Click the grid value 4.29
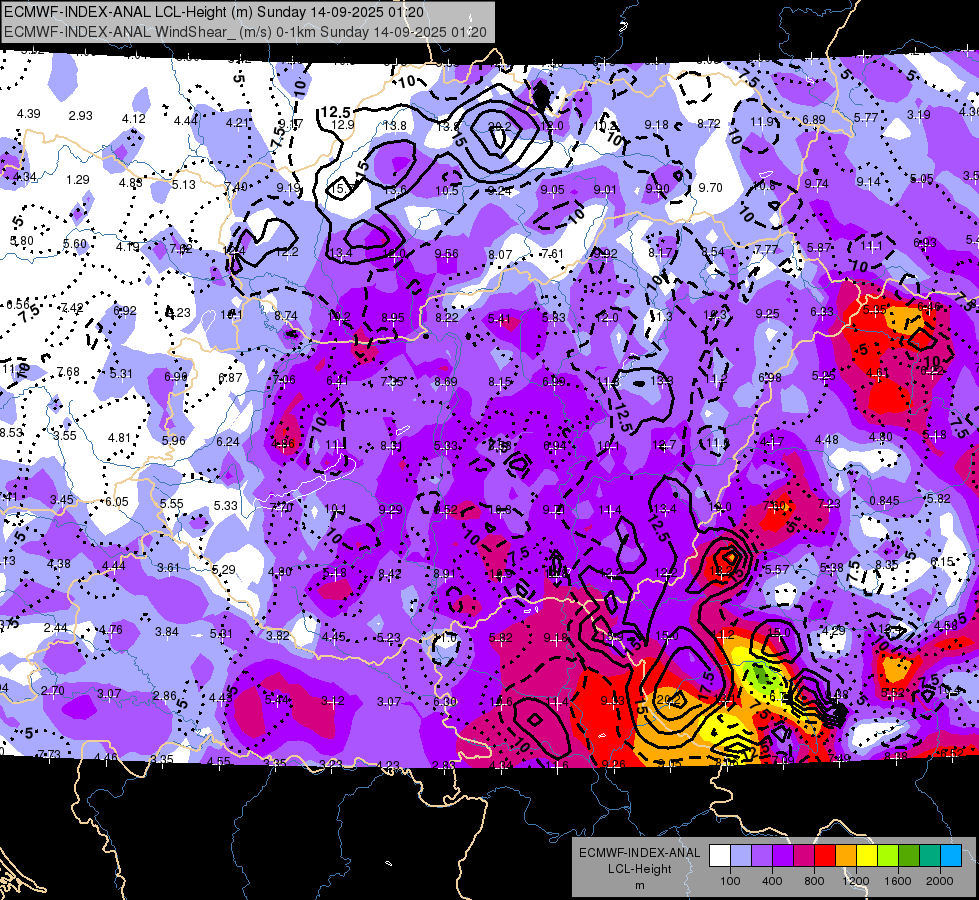The width and height of the screenshot is (979, 900). click(834, 630)
